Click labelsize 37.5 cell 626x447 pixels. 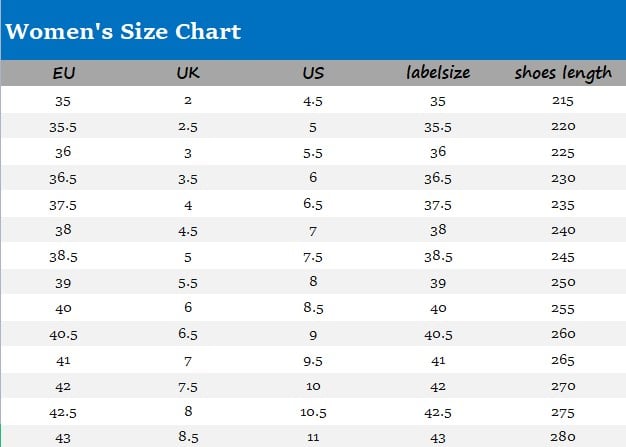[x=437, y=205]
